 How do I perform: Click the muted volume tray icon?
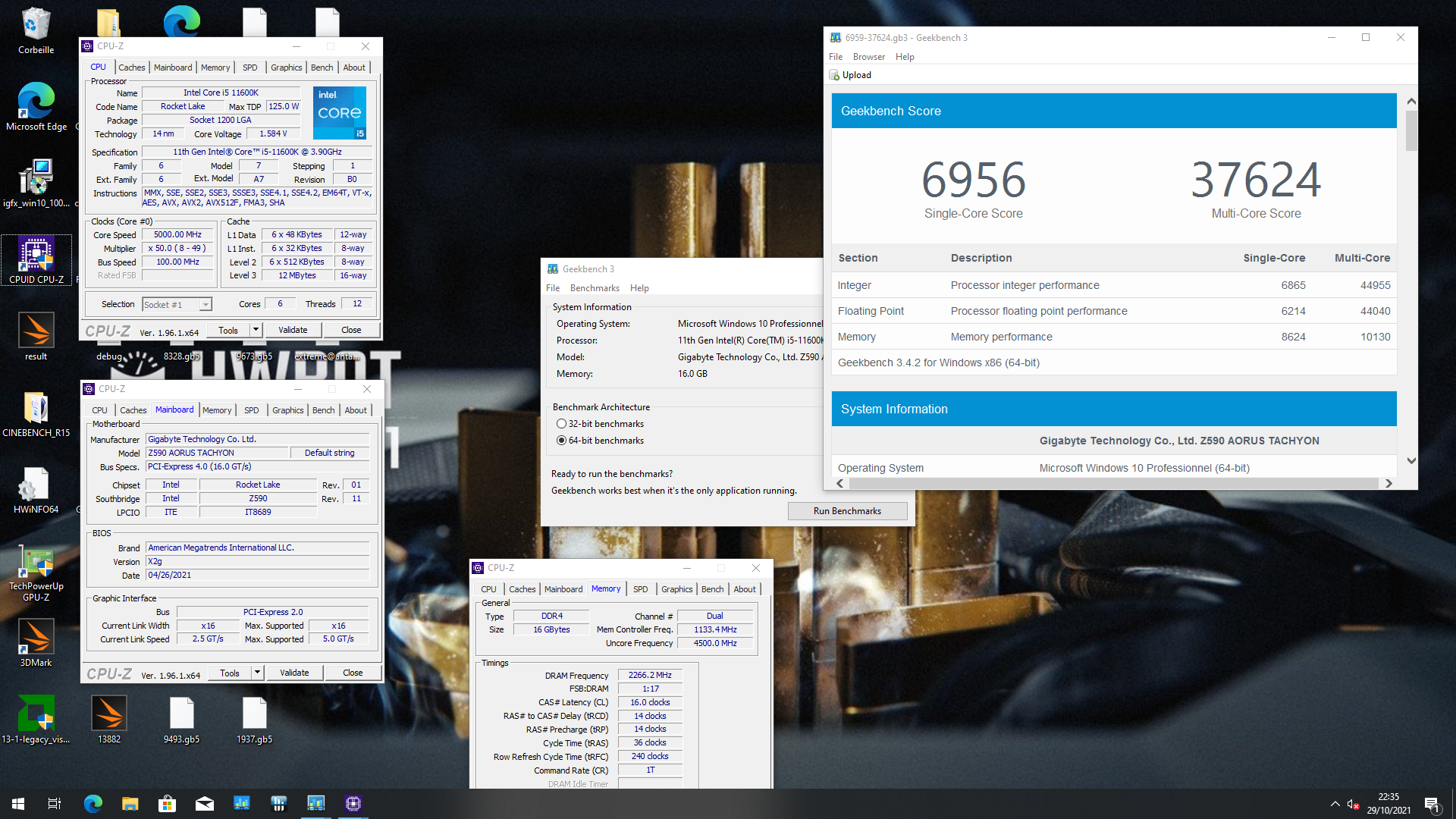point(1354,804)
